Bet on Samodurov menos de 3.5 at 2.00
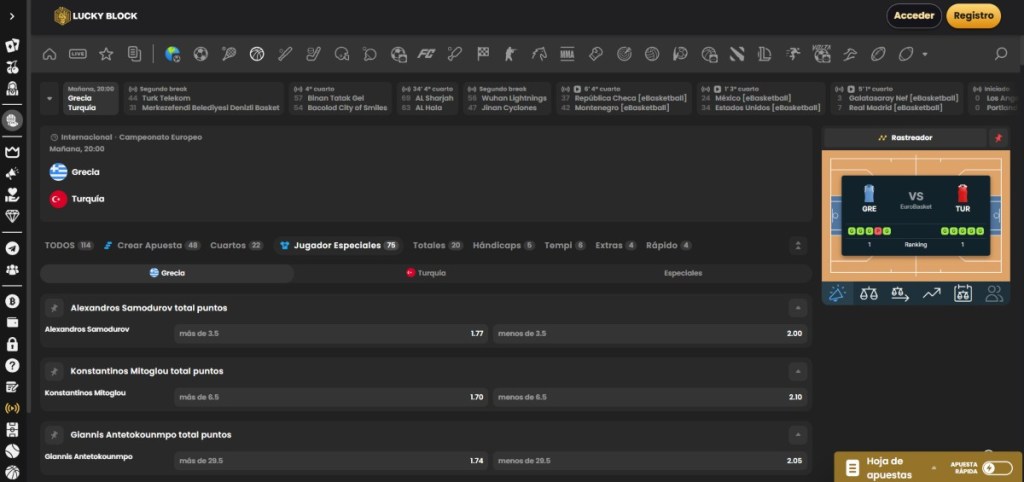This screenshot has height=482, width=1024. click(650, 334)
